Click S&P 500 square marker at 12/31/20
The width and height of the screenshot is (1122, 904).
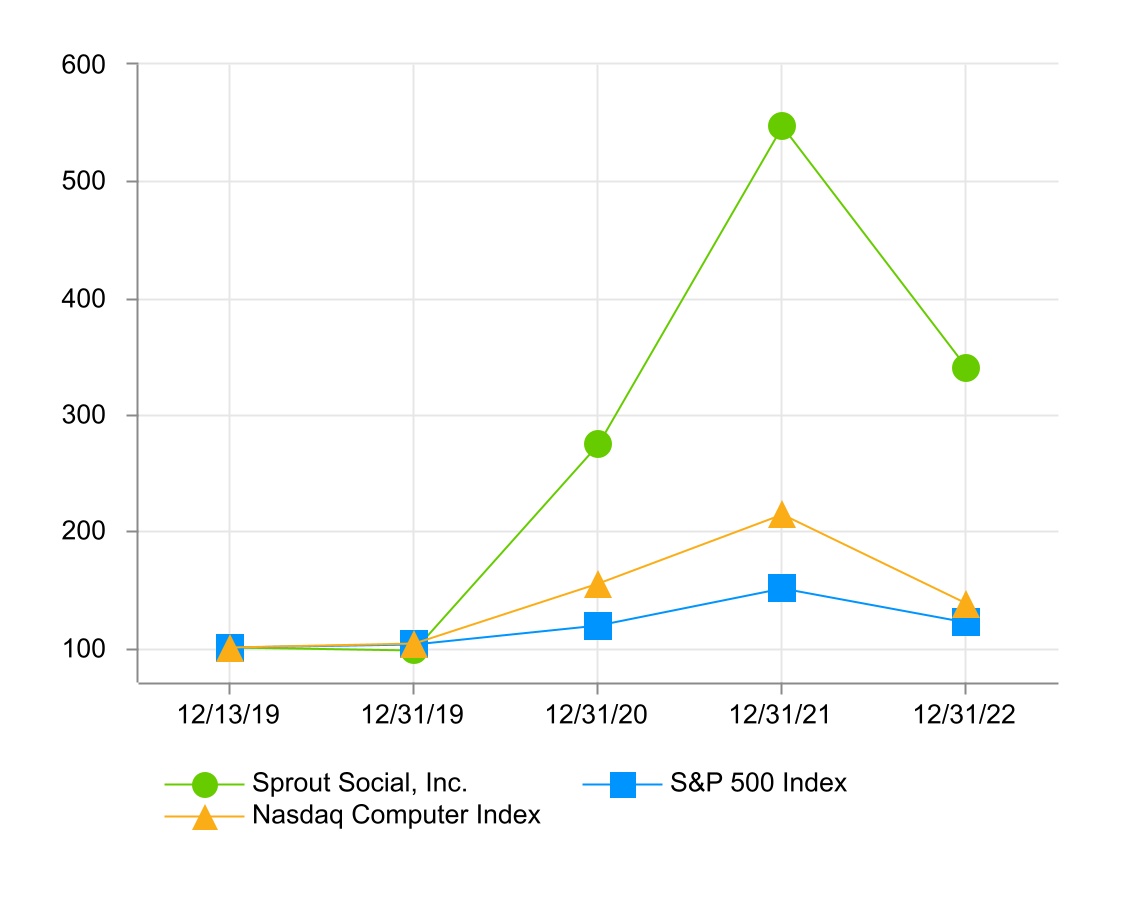[x=598, y=626]
